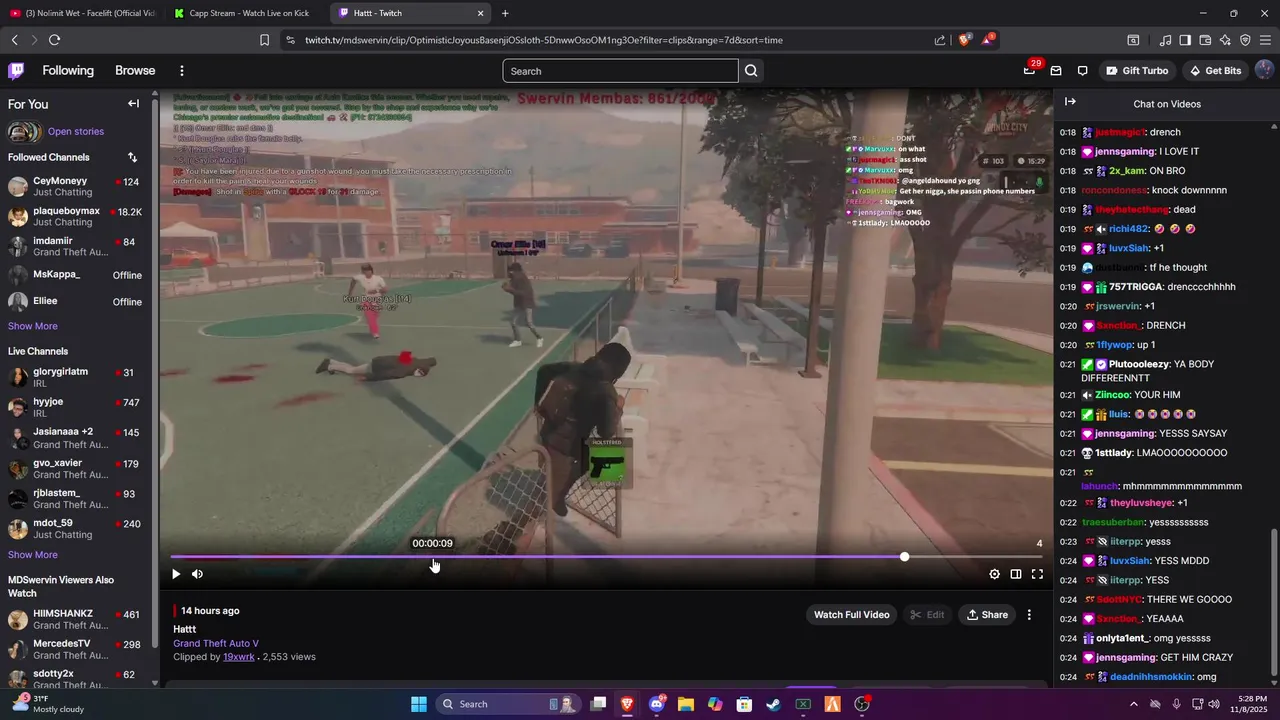
Task: Open the Twitch whispers icon
Action: tap(1082, 71)
